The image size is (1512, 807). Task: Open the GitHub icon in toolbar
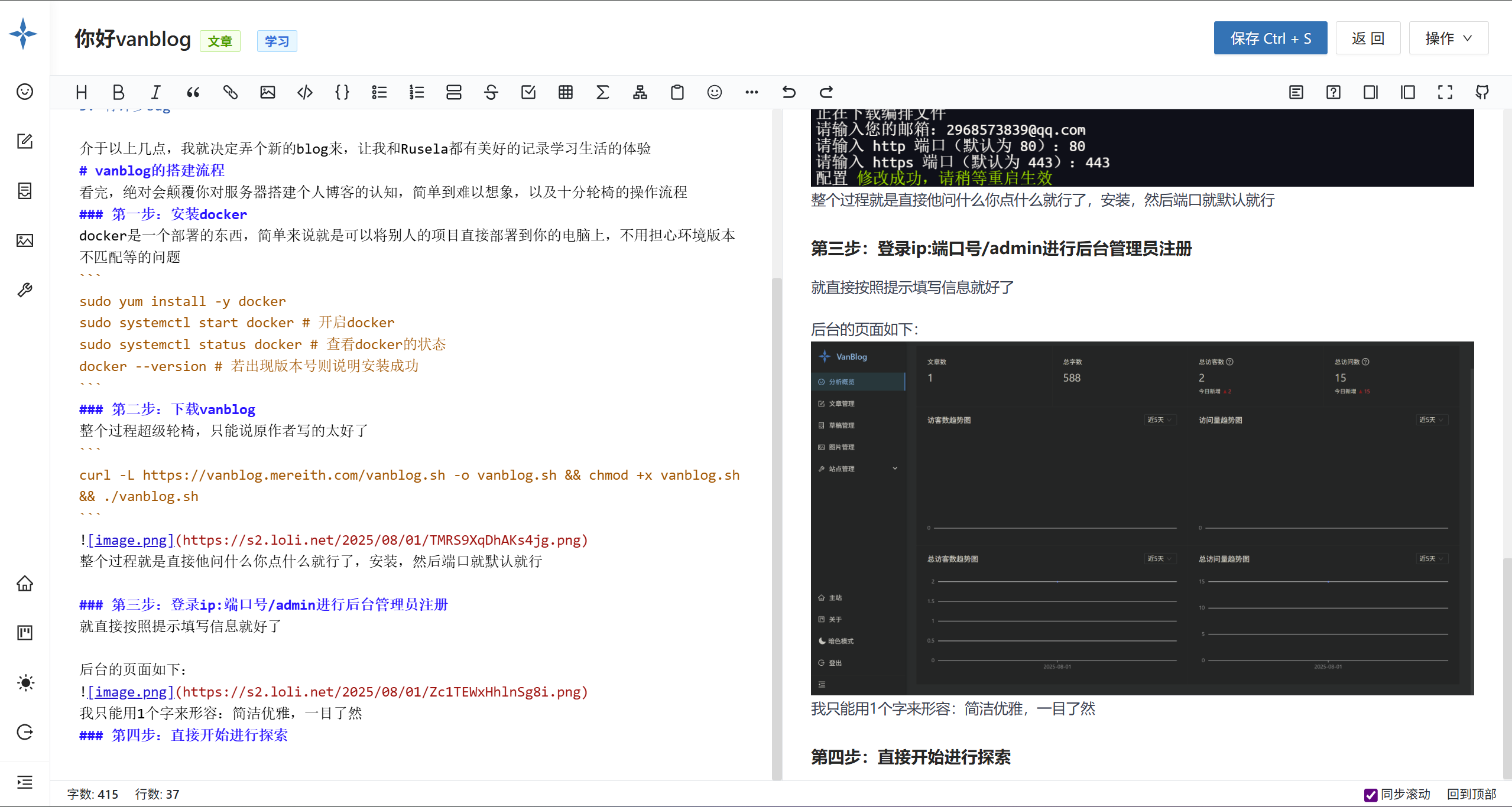pyautogui.click(x=1482, y=92)
